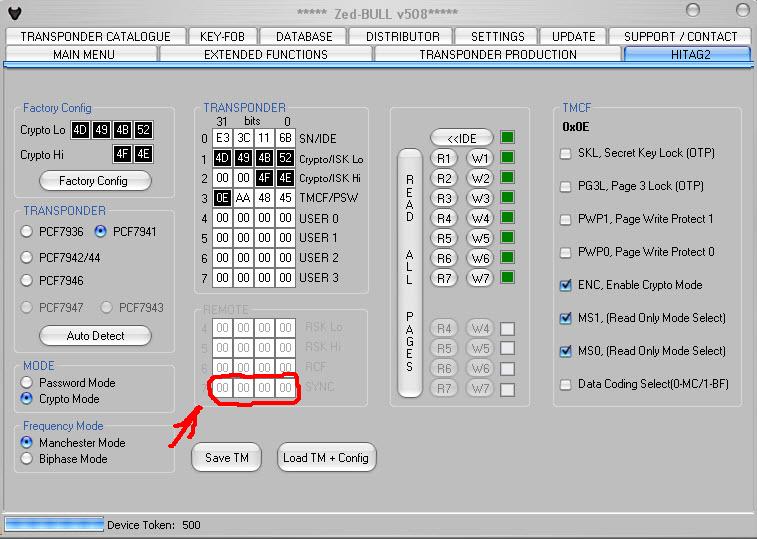The width and height of the screenshot is (757, 539).
Task: Go to UPDATE tab
Action: (x=574, y=37)
